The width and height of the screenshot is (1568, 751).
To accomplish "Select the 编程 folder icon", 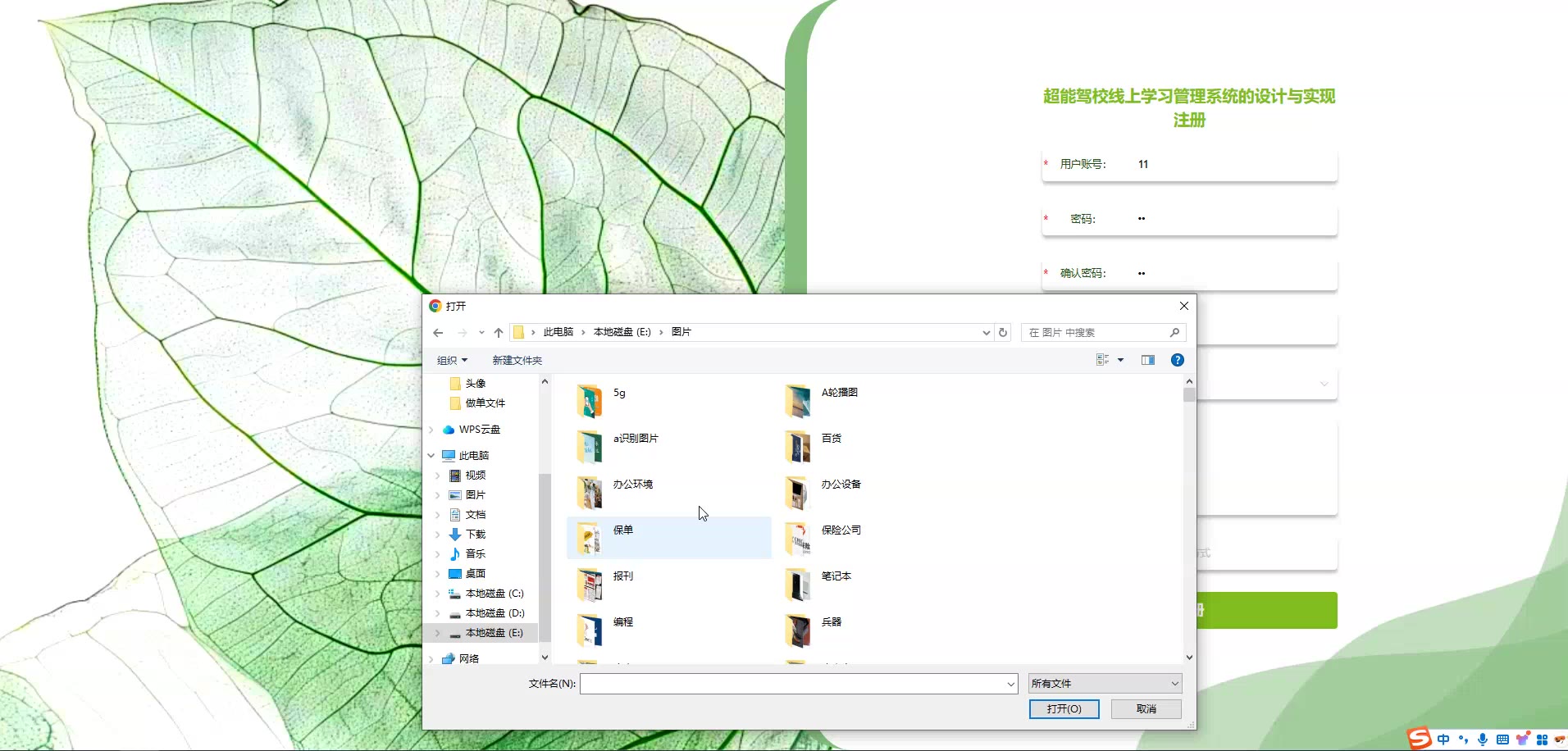I will pyautogui.click(x=590, y=630).
